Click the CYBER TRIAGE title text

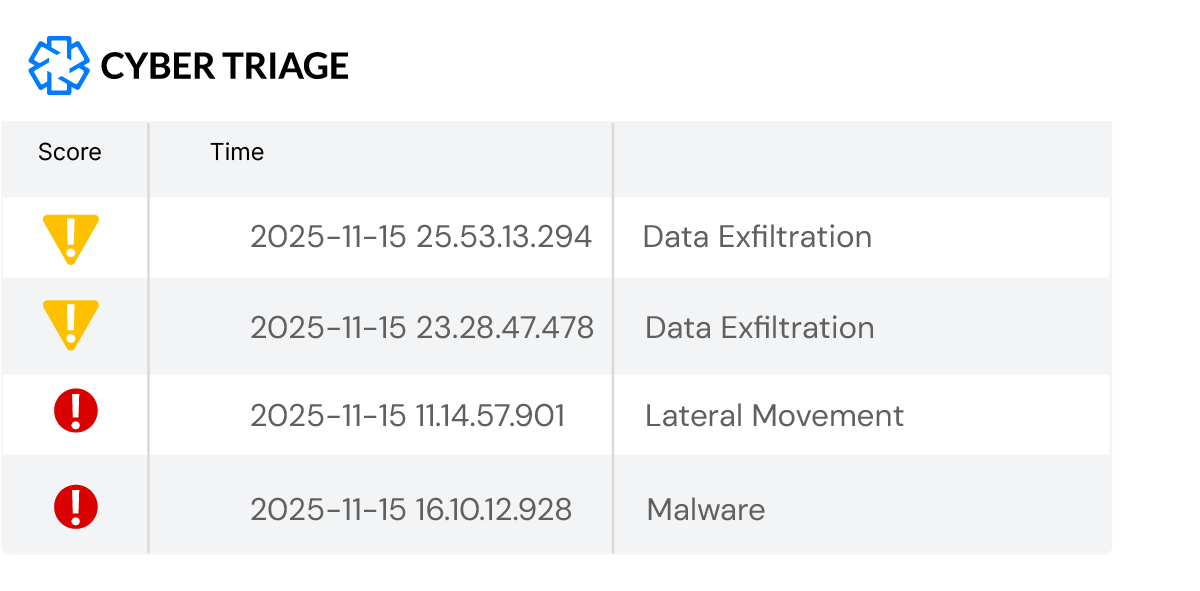(225, 66)
